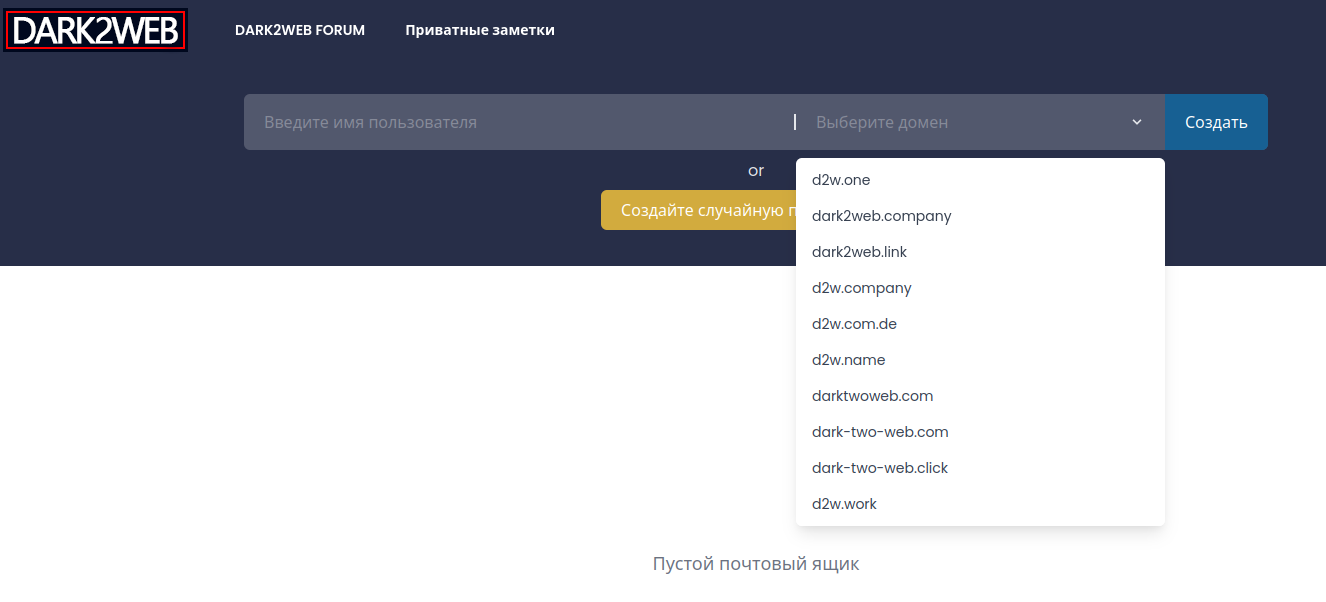Choose dark2web.link from list

click(980, 252)
